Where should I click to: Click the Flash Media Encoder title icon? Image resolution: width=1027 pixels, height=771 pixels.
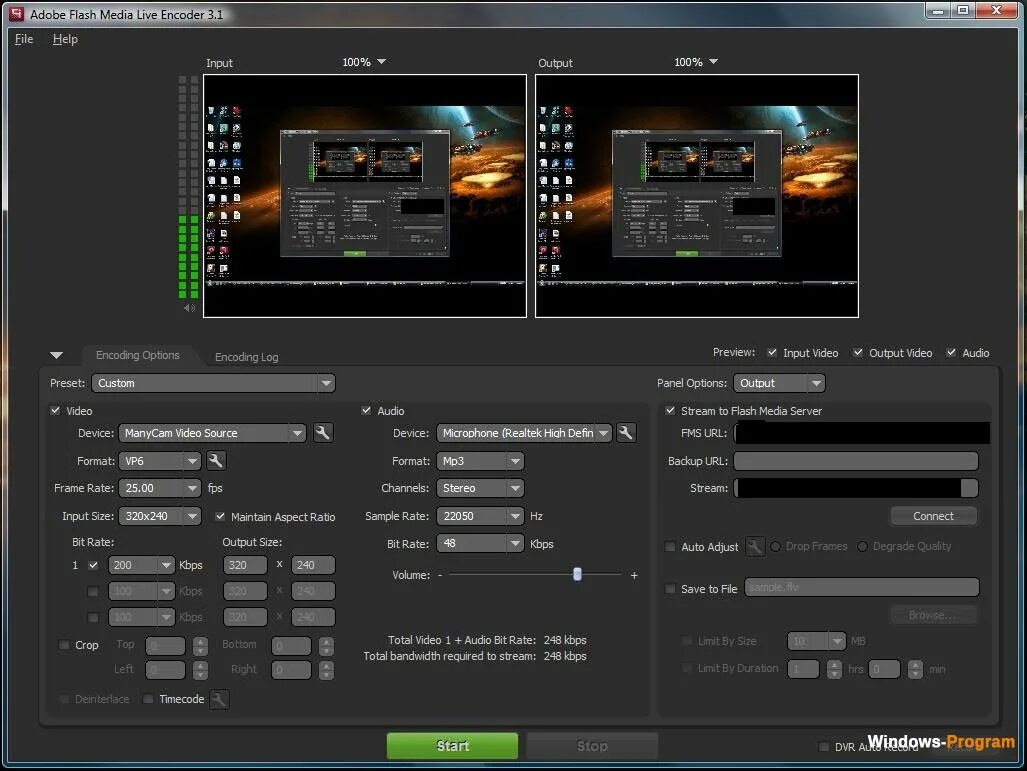[16, 14]
